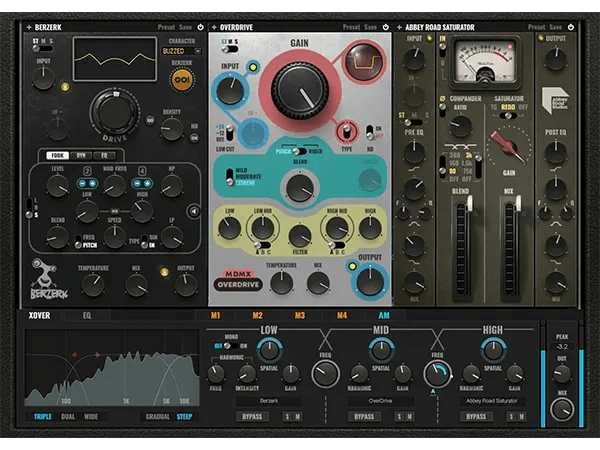Click the yellow LED beside OverDrive Output
The height and width of the screenshot is (450, 600).
click(x=352, y=266)
